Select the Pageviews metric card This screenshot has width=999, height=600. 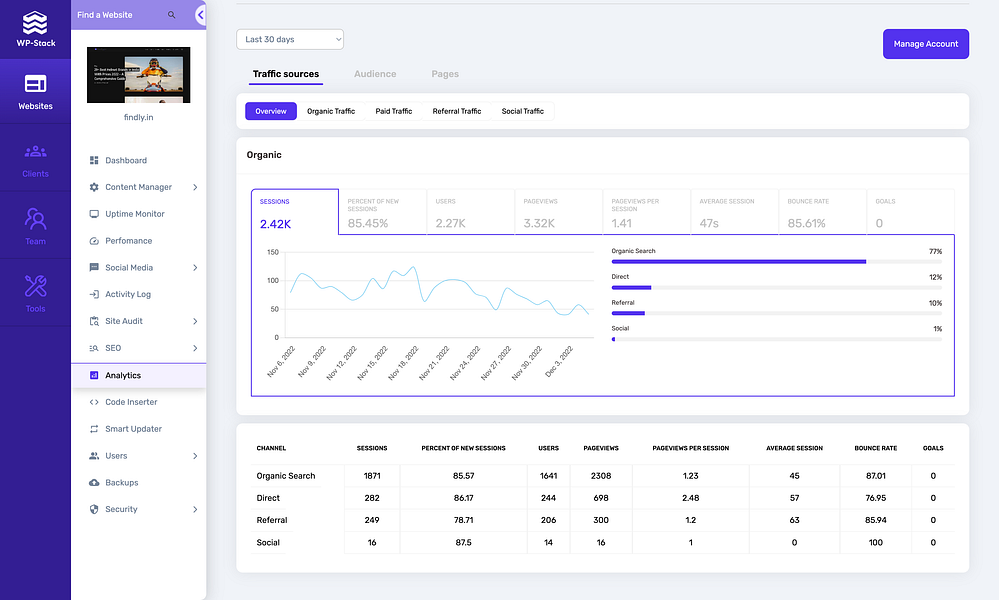(x=558, y=212)
